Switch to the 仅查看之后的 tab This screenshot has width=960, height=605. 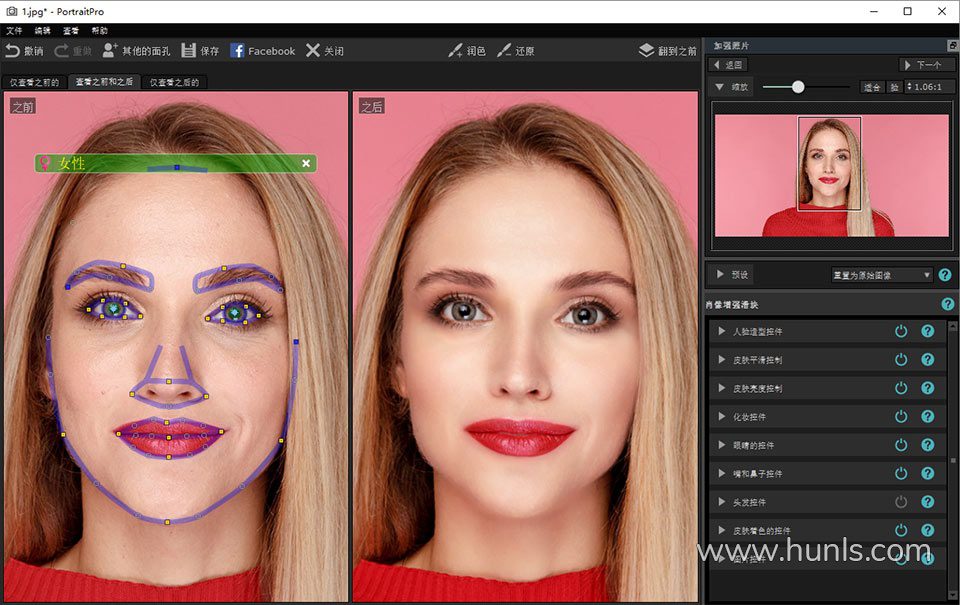176,83
